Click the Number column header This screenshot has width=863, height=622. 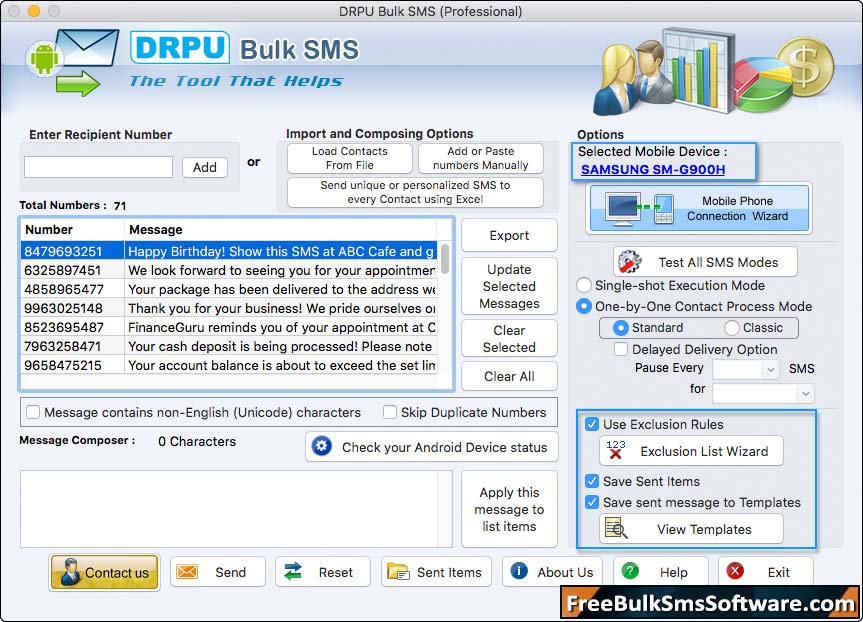pyautogui.click(x=73, y=230)
